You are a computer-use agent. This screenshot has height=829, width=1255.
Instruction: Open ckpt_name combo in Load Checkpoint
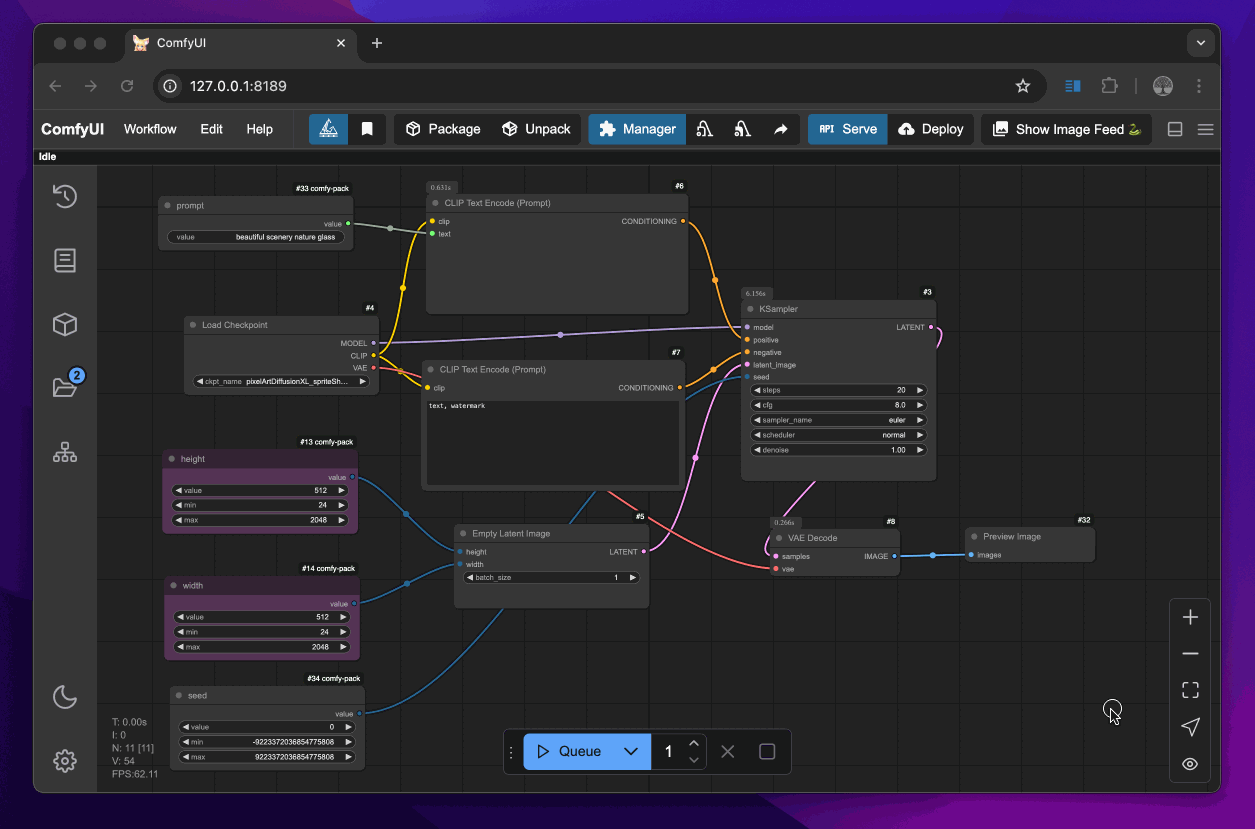click(282, 381)
